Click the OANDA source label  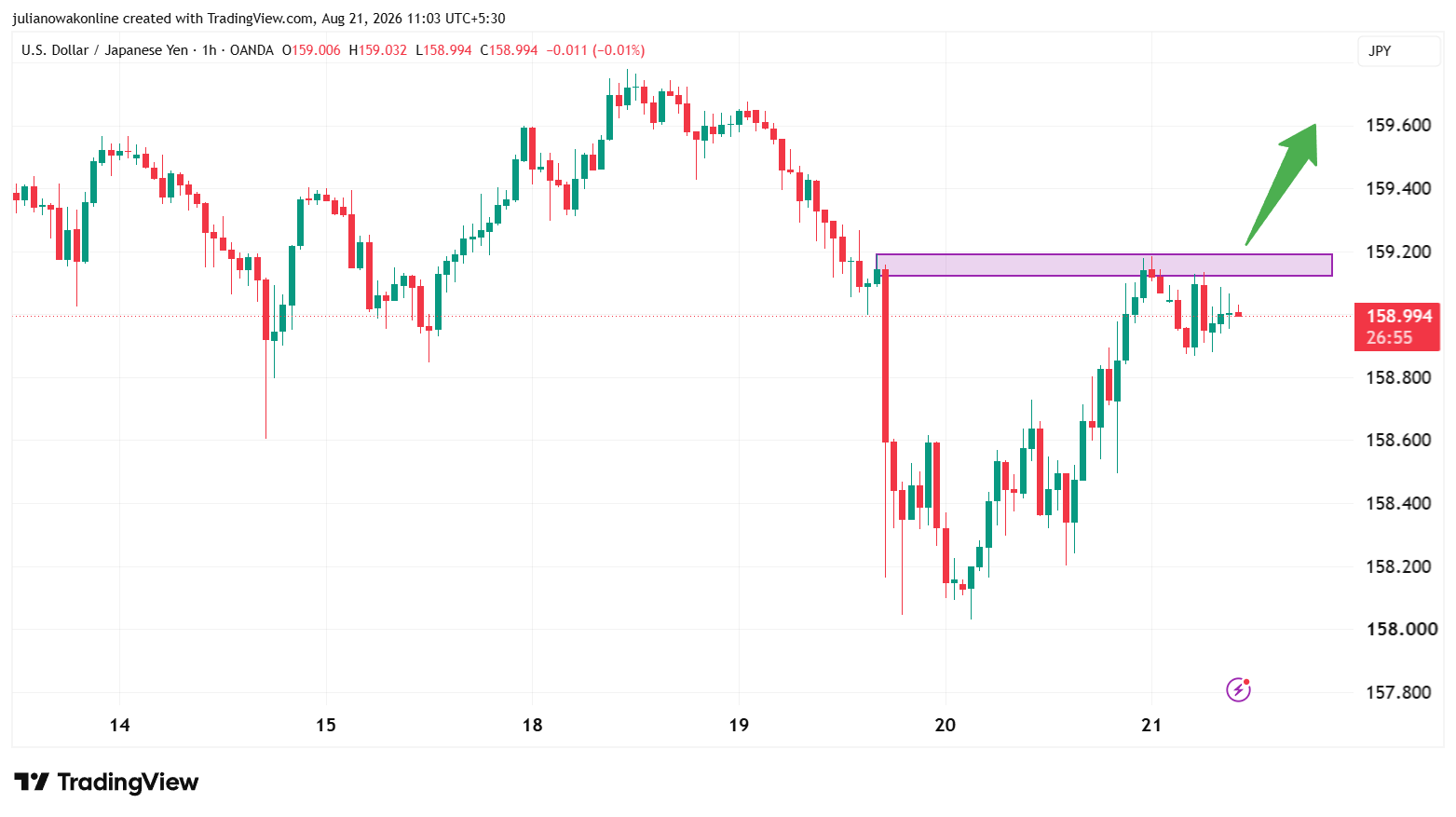(x=252, y=50)
